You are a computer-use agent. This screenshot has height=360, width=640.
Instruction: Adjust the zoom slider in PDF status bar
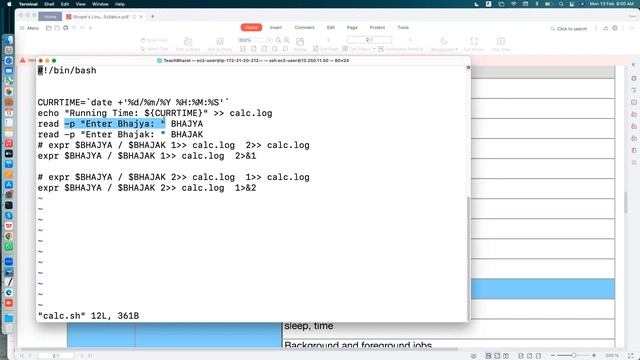[573, 356]
